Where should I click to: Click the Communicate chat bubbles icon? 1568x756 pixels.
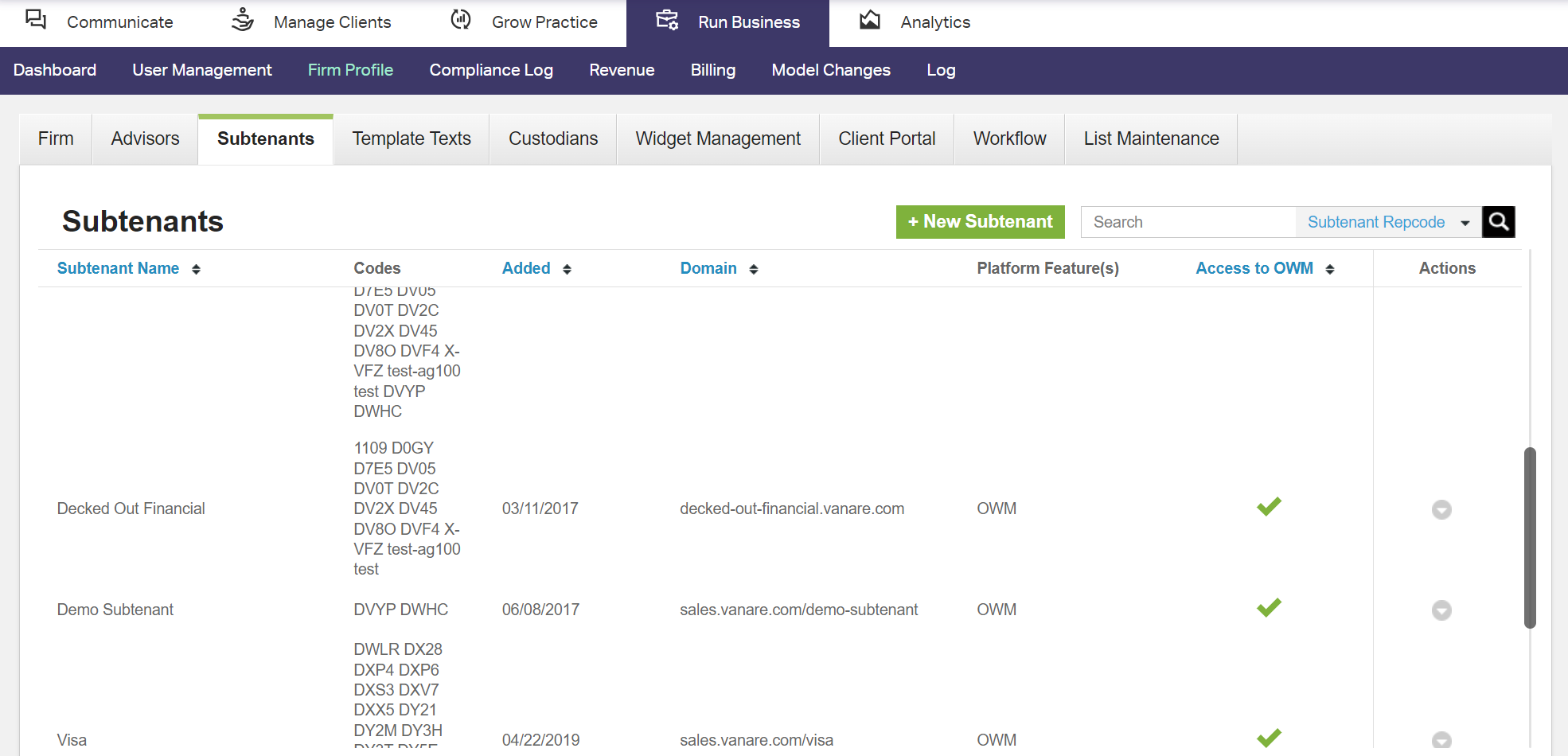(x=36, y=19)
